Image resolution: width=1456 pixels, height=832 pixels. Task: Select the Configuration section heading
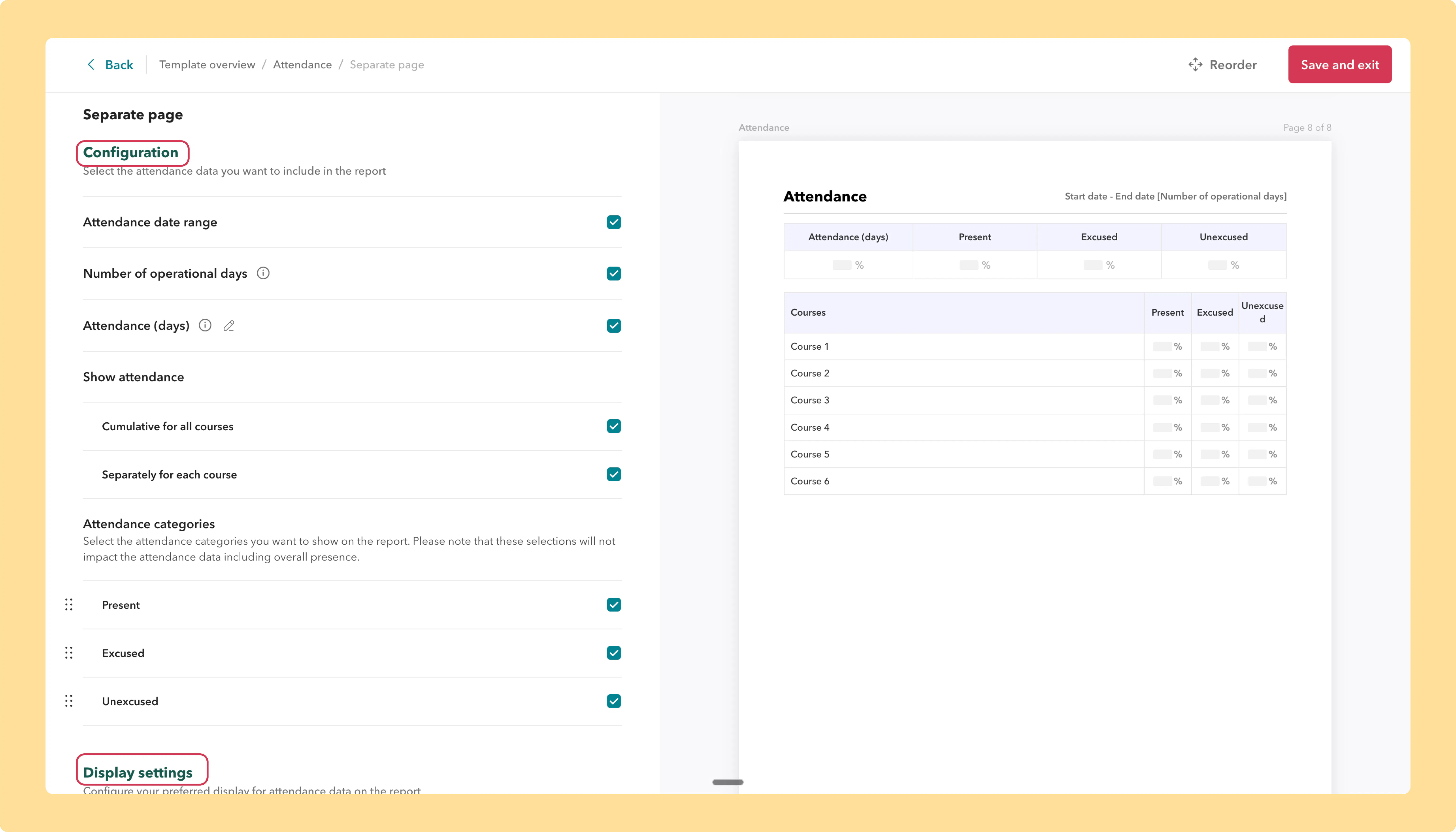pos(131,153)
